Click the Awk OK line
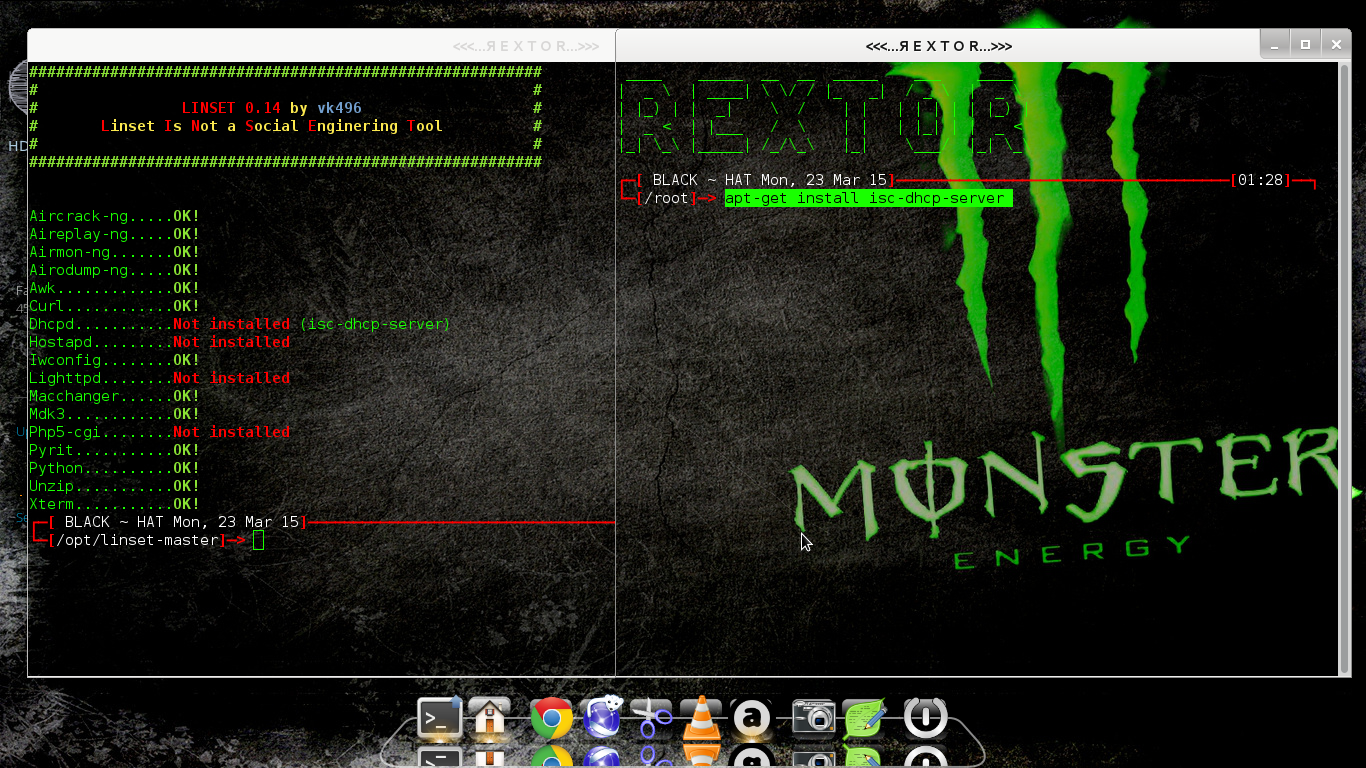The image size is (1366, 768). tap(114, 288)
